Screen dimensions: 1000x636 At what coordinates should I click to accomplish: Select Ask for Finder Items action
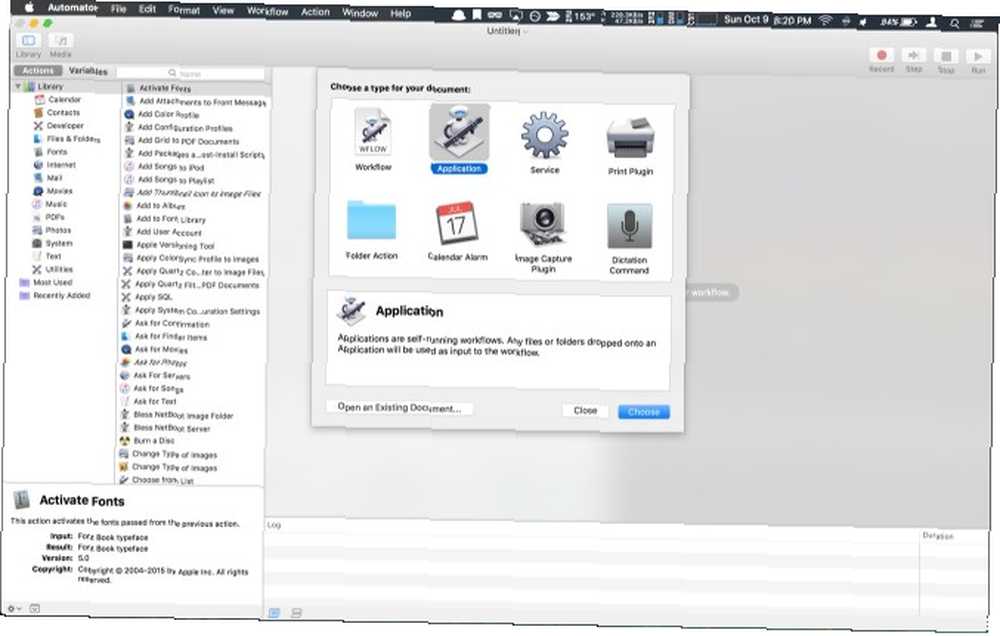pos(164,336)
